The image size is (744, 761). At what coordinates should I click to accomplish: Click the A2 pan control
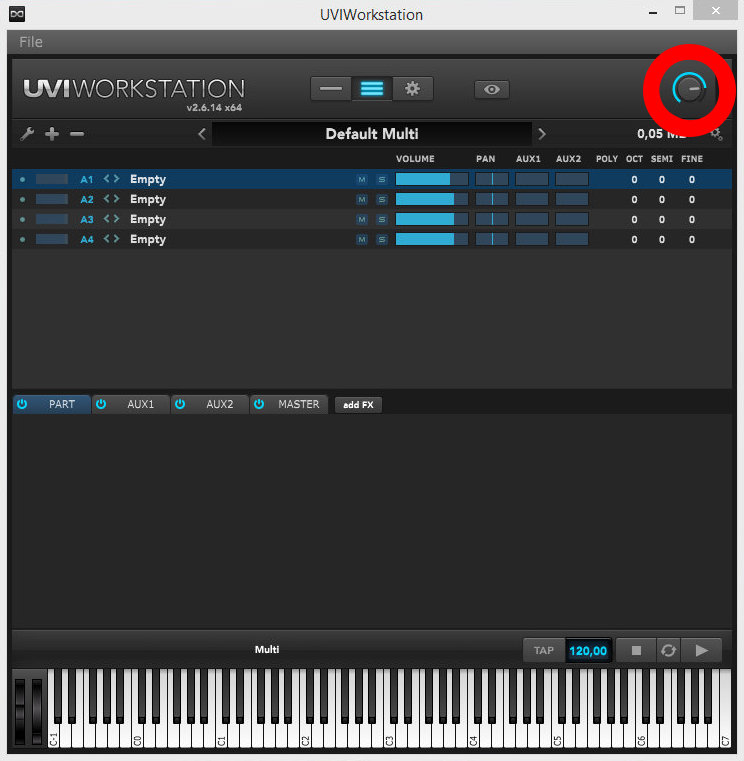492,199
